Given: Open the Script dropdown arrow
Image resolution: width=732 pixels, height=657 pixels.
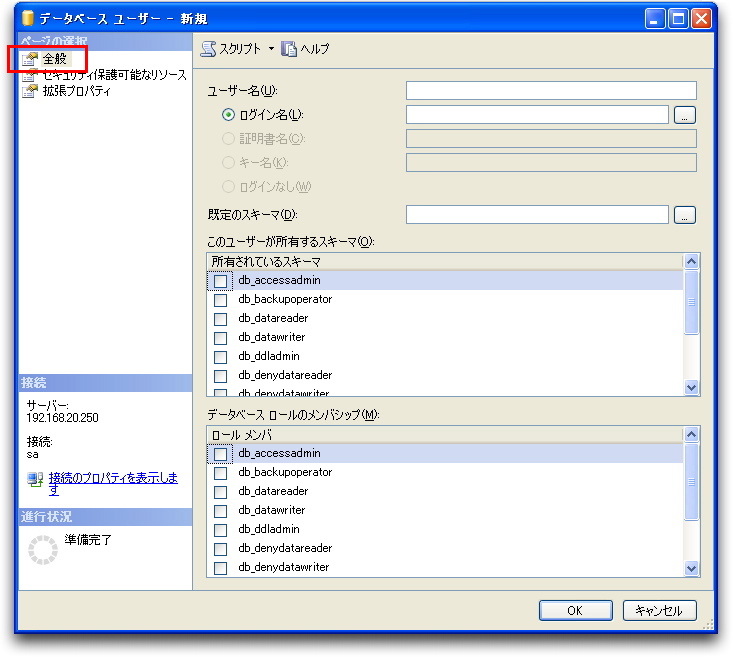Looking at the screenshot, I should click(x=271, y=48).
